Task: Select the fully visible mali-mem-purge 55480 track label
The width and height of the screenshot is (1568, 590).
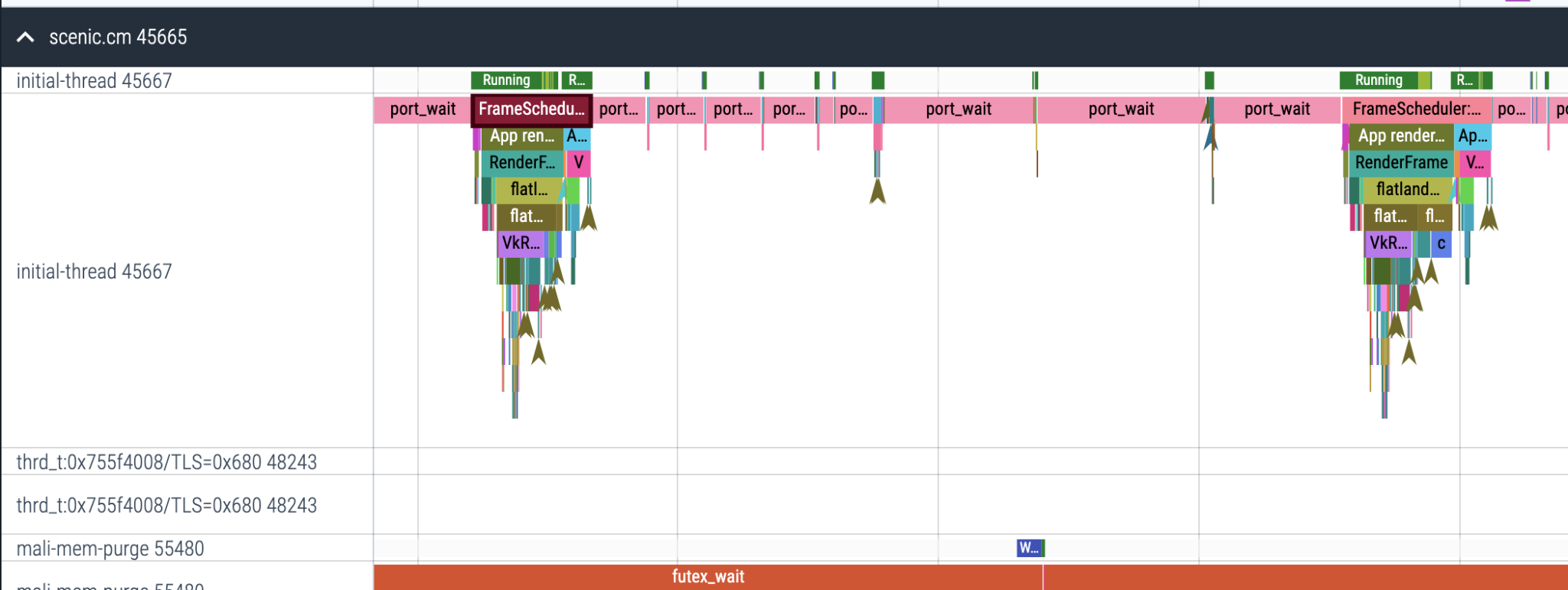Action: (x=110, y=549)
